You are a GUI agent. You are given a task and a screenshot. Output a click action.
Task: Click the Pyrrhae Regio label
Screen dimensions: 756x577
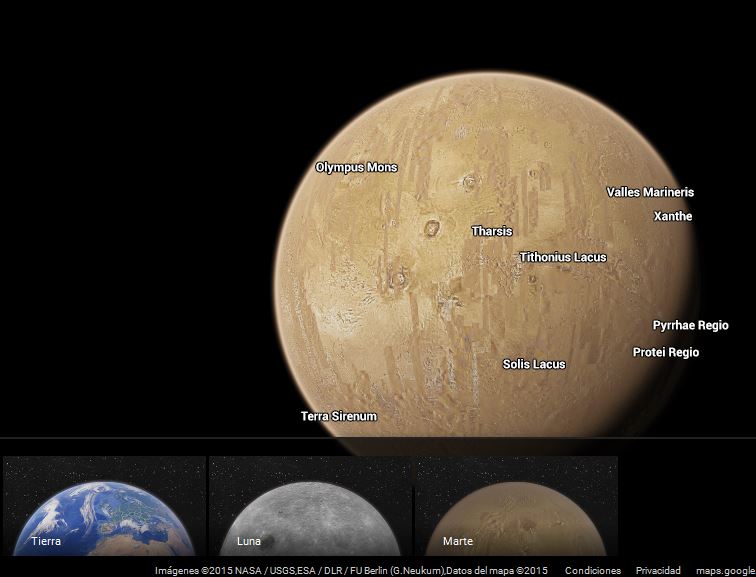(690, 325)
